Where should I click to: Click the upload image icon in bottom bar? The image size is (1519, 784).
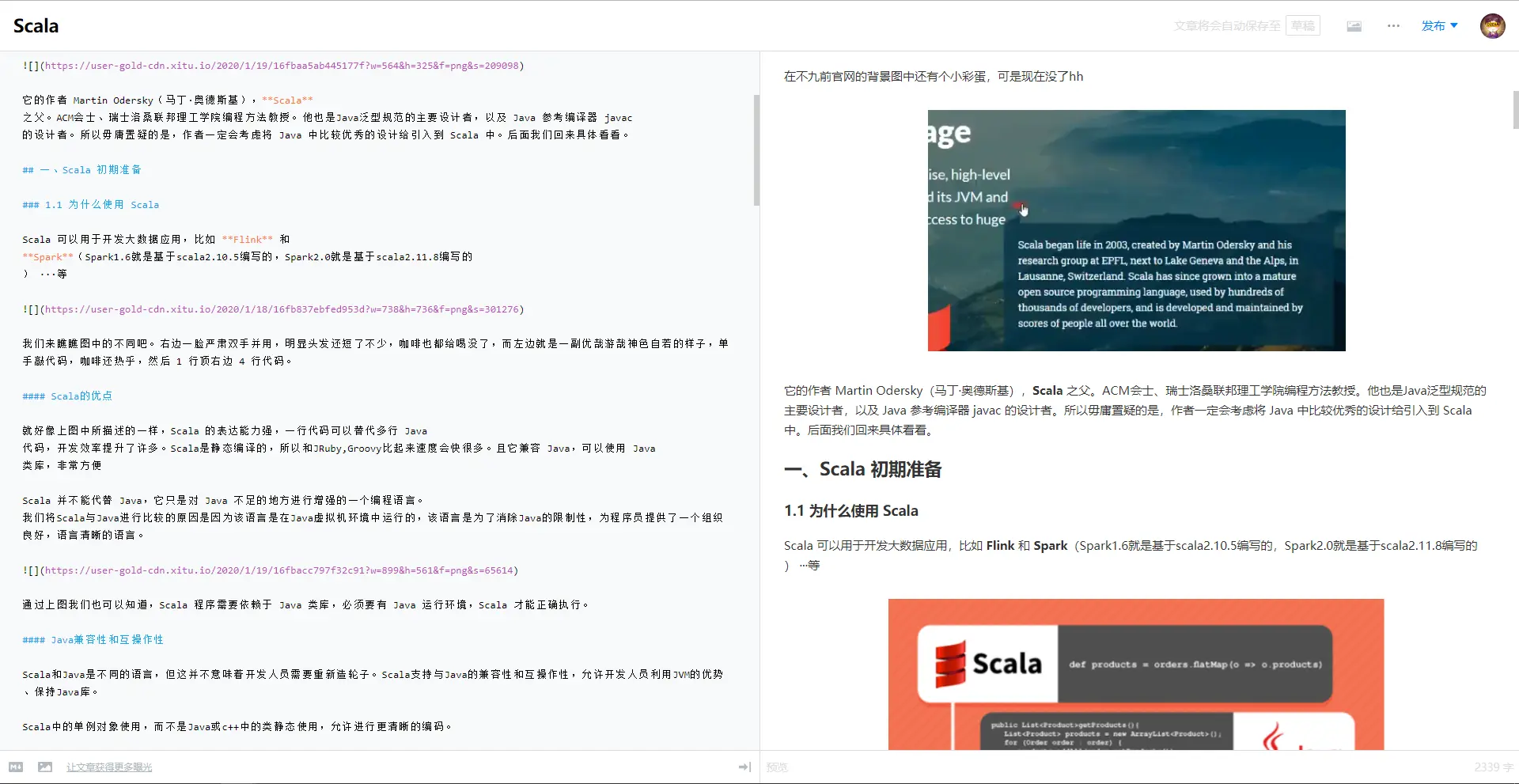45,767
